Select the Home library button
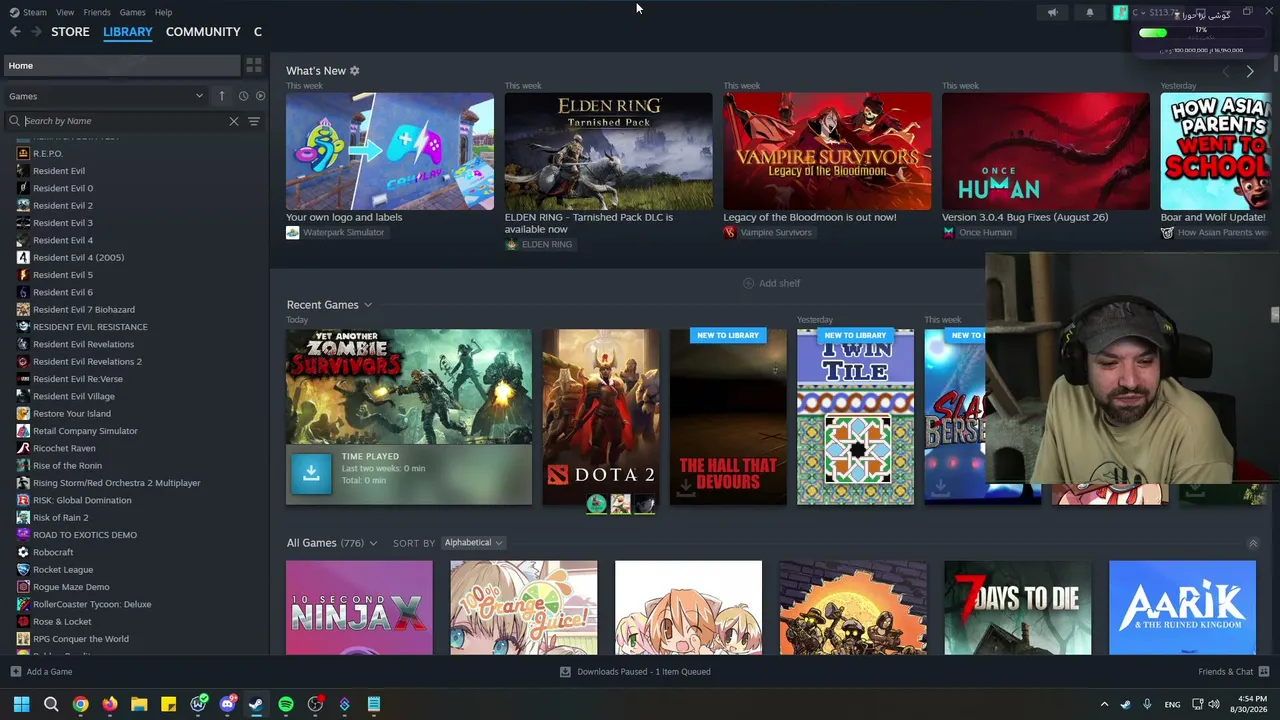The height and width of the screenshot is (720, 1280). (x=121, y=66)
